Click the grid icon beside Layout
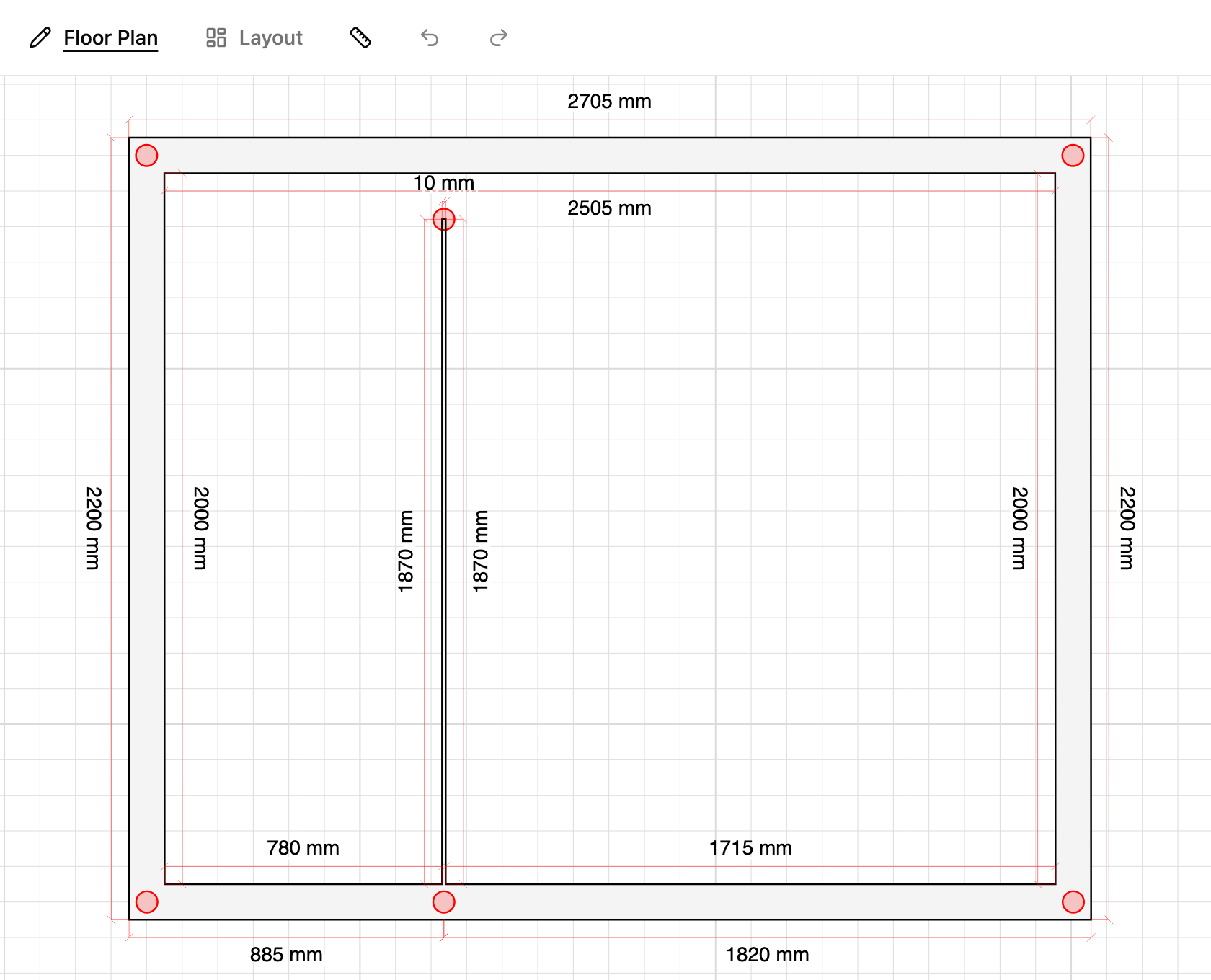The height and width of the screenshot is (980, 1211). (216, 37)
